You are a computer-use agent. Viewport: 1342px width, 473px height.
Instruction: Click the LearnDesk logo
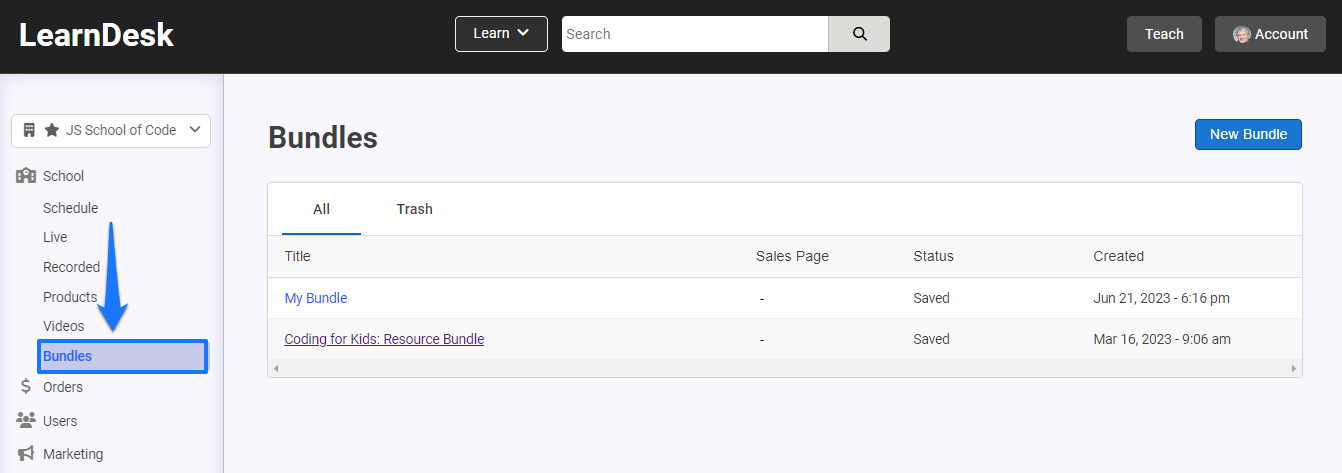(96, 35)
